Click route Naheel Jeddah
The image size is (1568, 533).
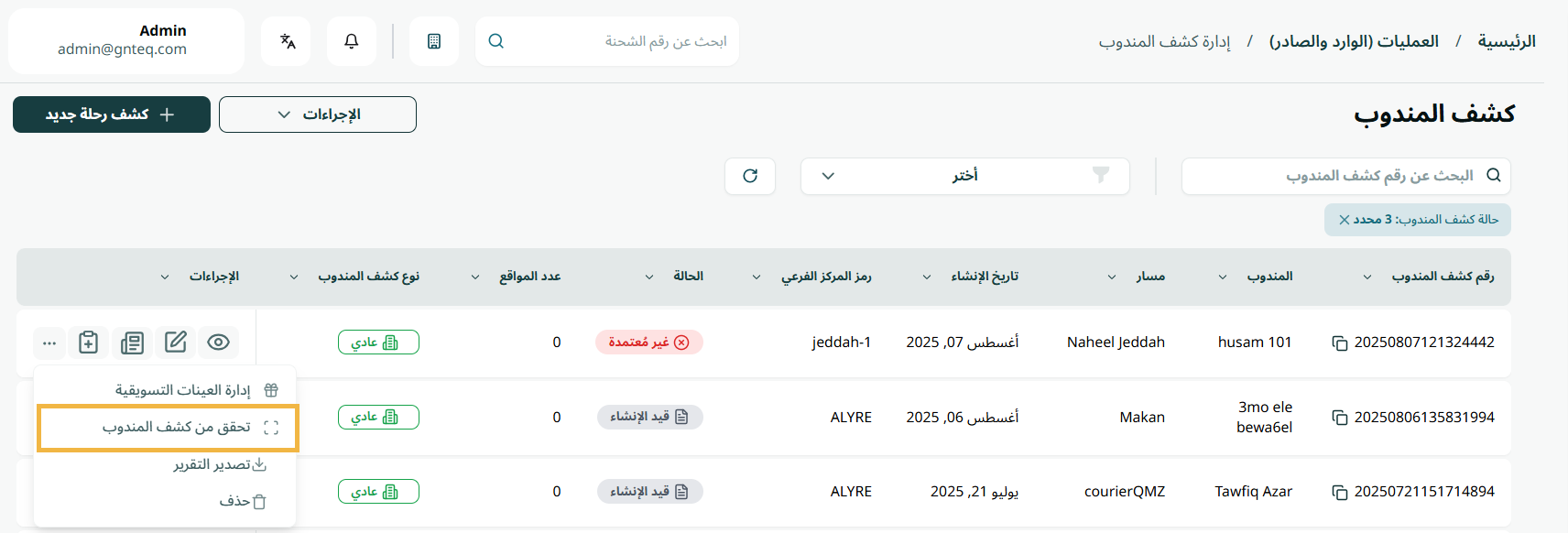(x=1116, y=343)
